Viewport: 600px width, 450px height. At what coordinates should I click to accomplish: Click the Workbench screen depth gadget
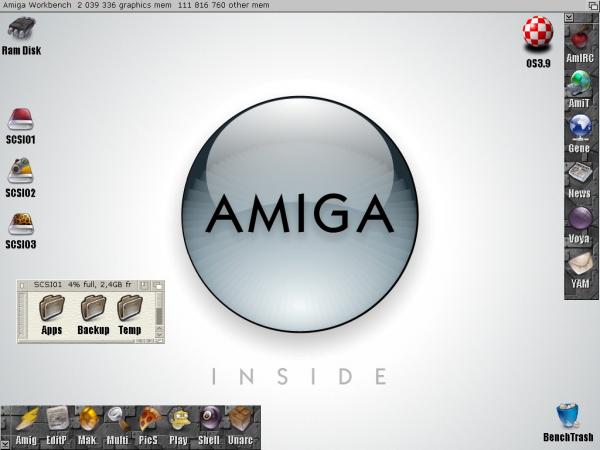click(593, 5)
